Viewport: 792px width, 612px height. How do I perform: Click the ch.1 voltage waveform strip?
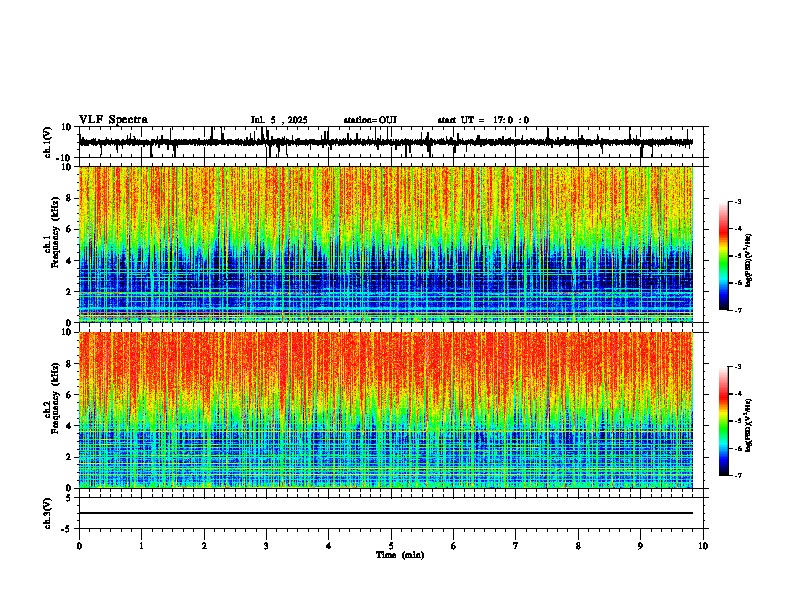coord(386,142)
